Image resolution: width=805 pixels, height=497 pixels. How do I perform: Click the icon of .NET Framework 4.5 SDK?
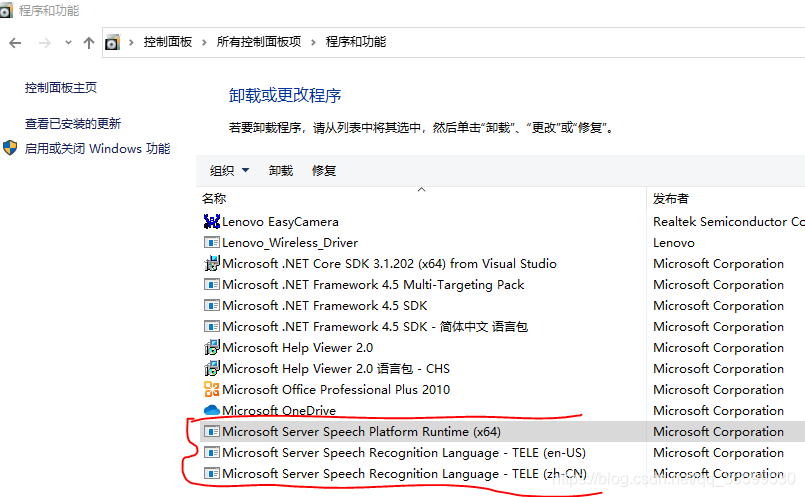coord(212,305)
